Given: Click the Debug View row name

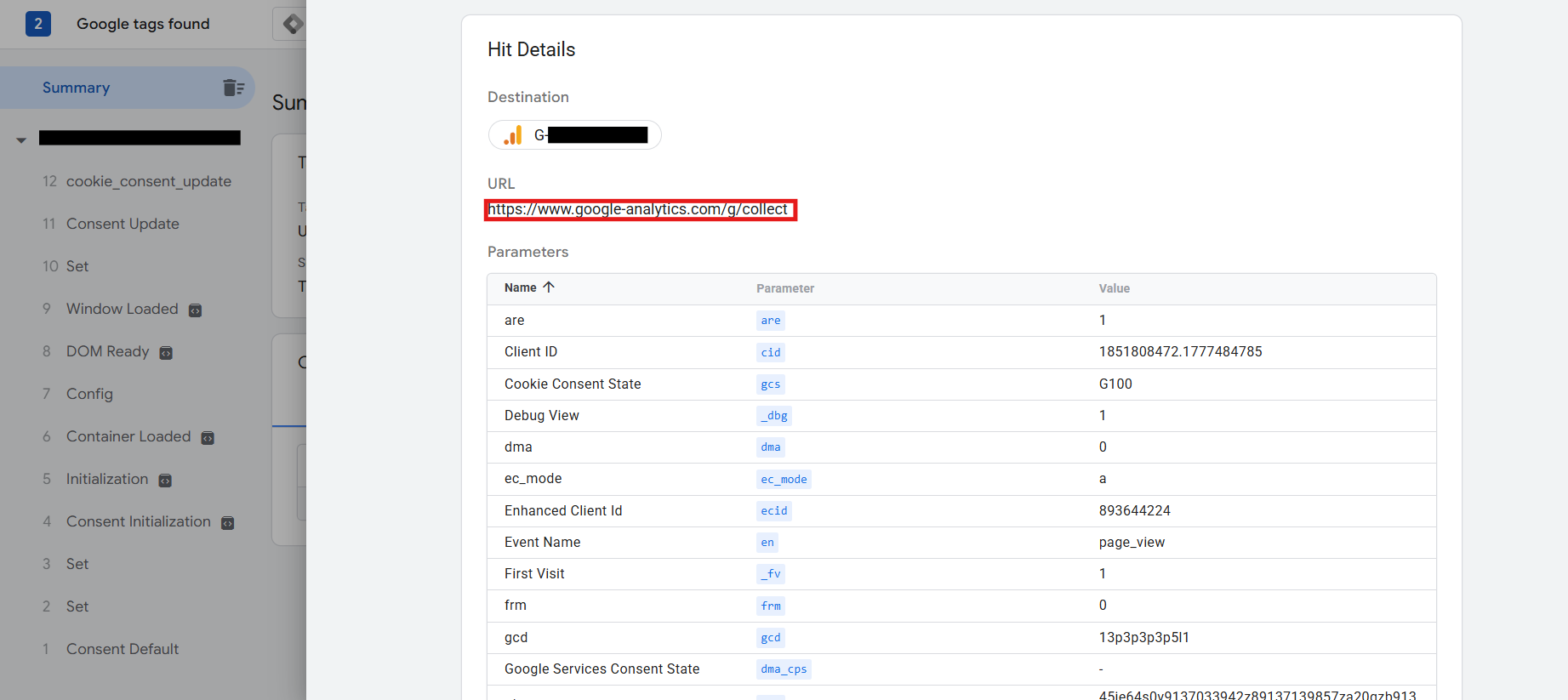Looking at the screenshot, I should 541,416.
